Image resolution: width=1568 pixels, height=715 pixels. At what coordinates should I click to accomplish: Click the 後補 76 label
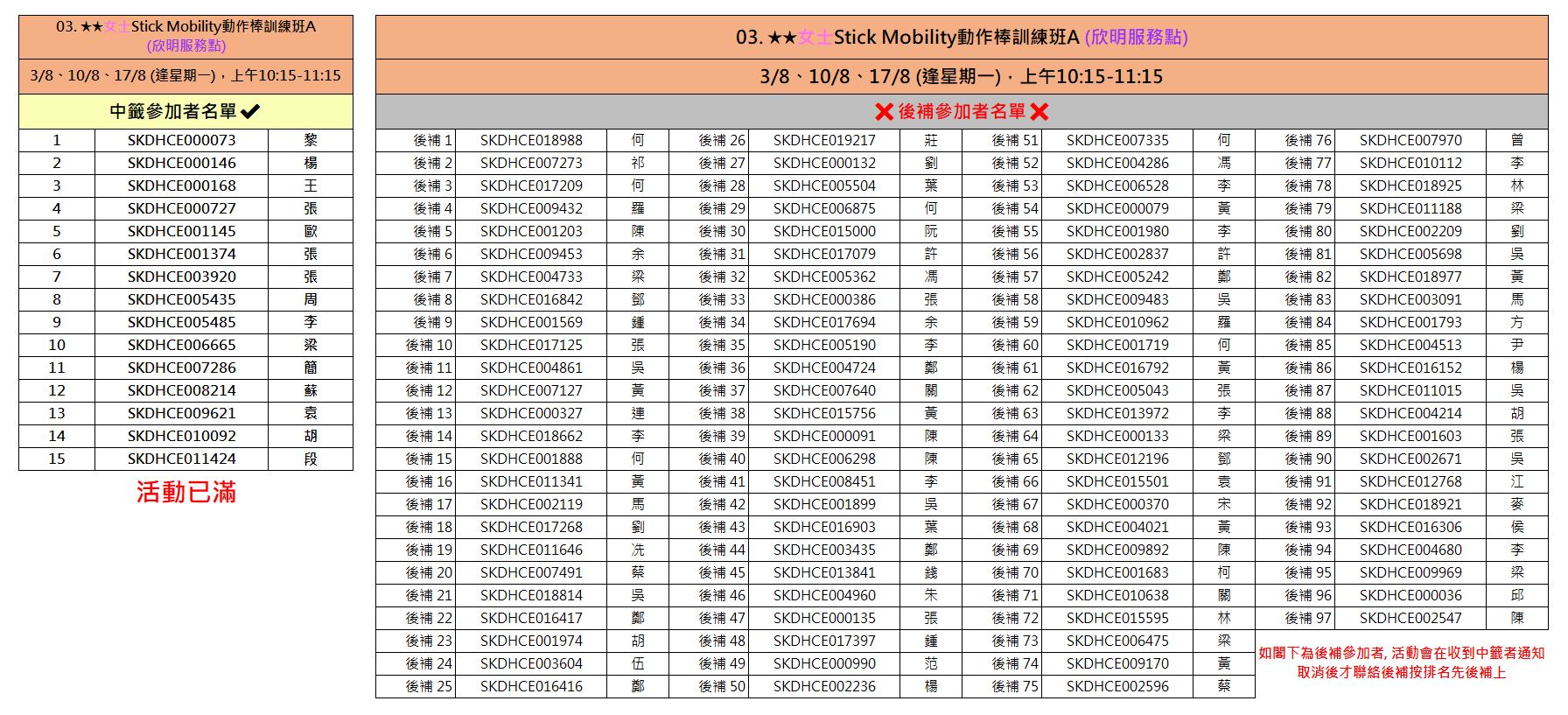tap(1308, 140)
